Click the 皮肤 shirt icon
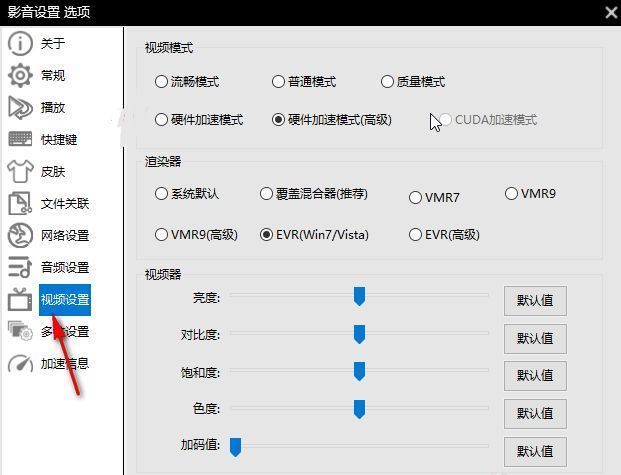 pyautogui.click(x=20, y=172)
